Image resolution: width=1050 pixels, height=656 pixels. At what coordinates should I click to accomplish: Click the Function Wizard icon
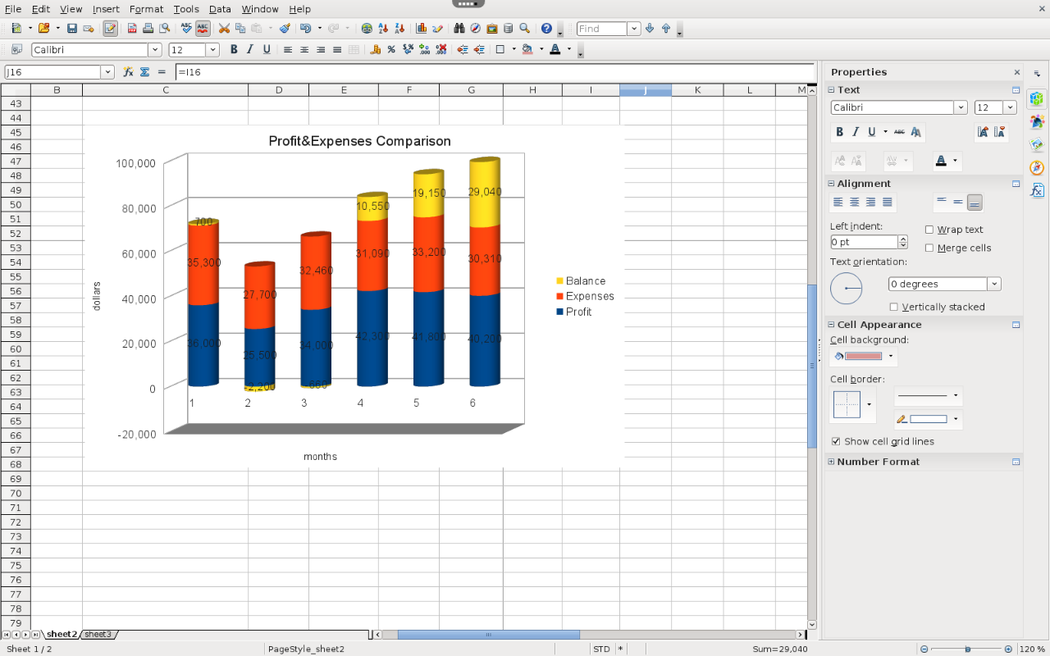[x=128, y=72]
